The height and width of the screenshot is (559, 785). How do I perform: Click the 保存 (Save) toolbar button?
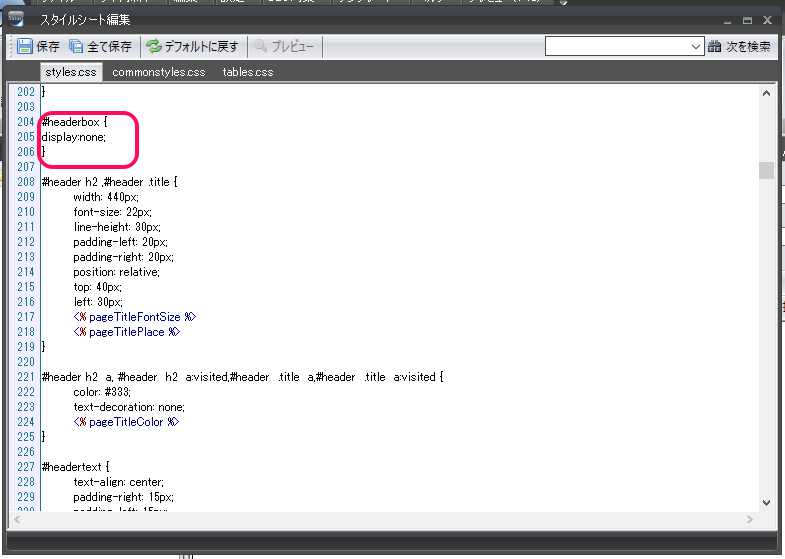38,46
